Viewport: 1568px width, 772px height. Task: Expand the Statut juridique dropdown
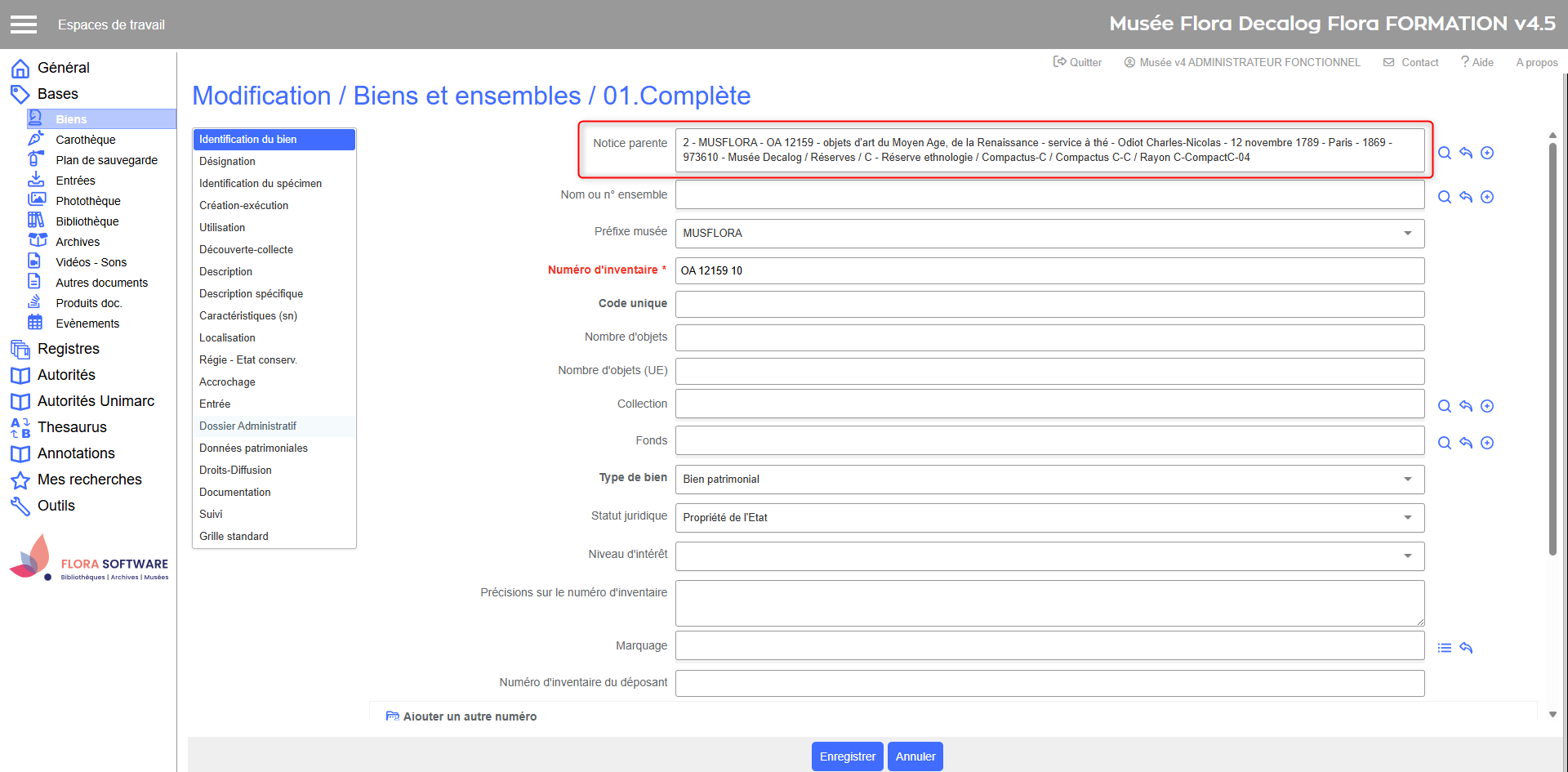1407,518
